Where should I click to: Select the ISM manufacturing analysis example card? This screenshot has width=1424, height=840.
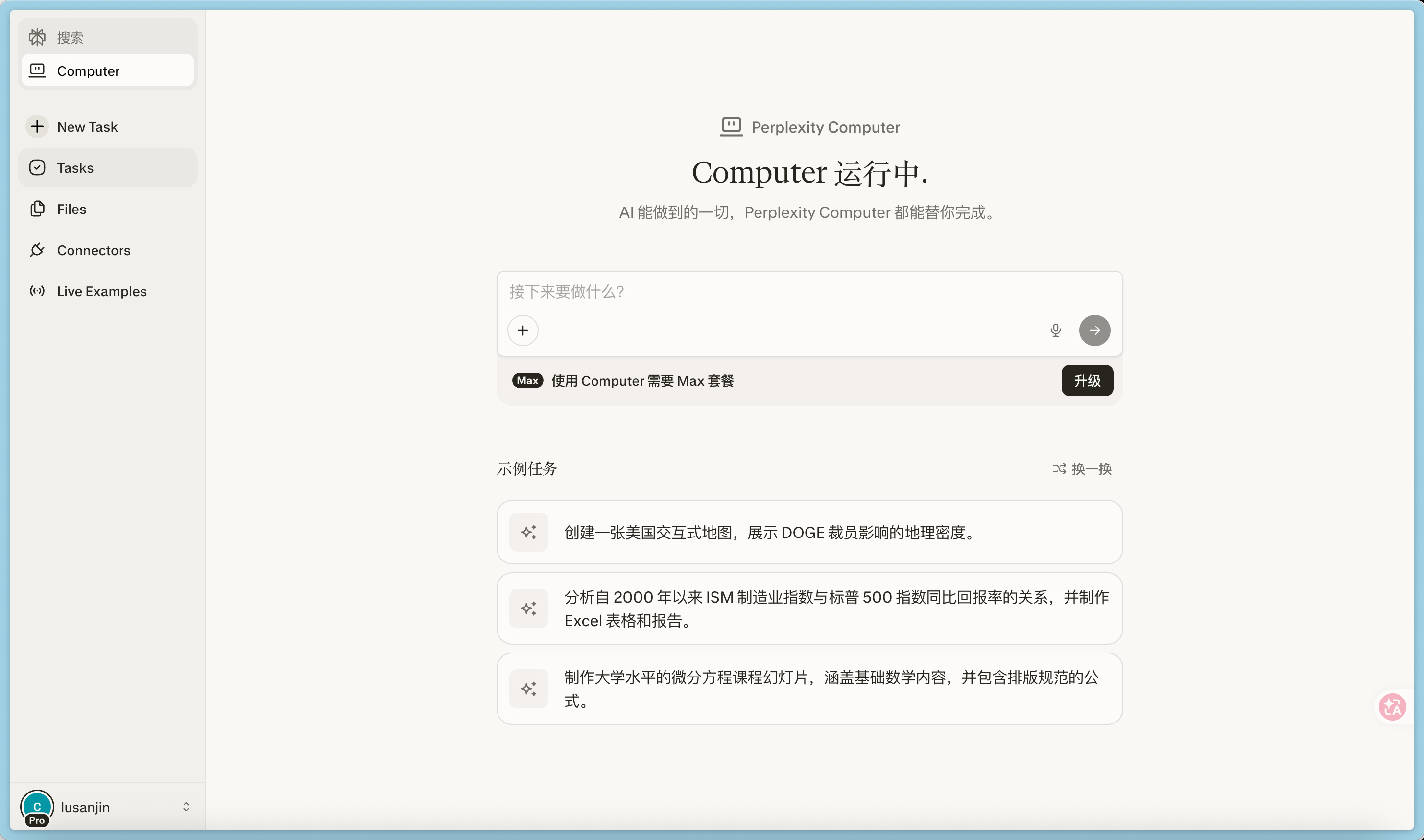pos(809,608)
